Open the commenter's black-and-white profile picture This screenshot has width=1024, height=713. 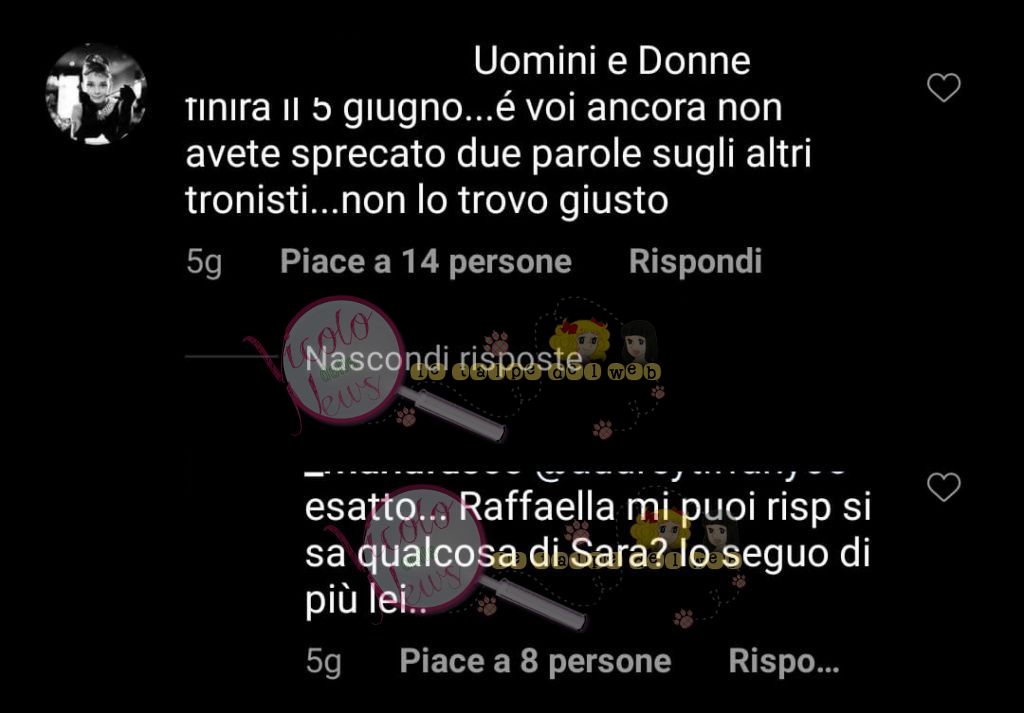point(96,94)
